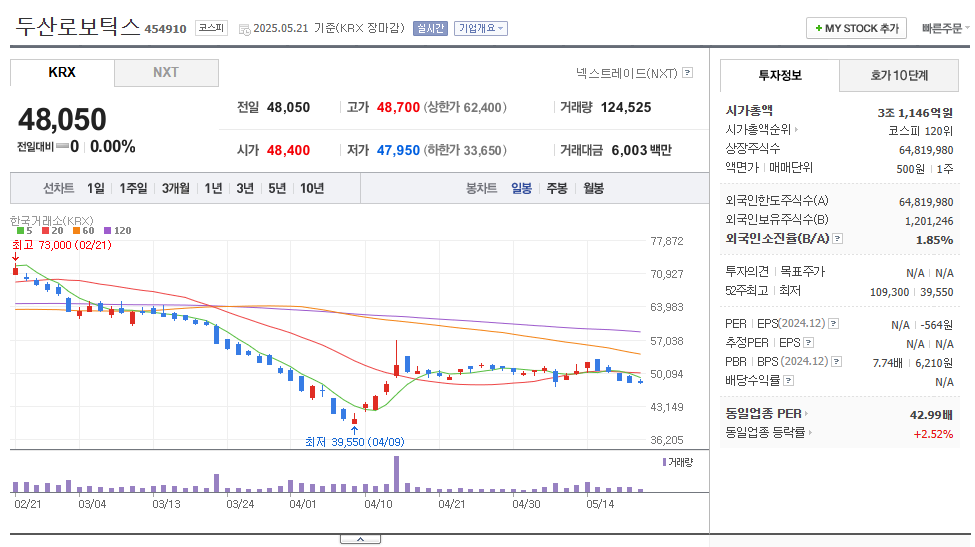Click red 20-day moving average legend swatch
975x547 pixels.
[45, 231]
